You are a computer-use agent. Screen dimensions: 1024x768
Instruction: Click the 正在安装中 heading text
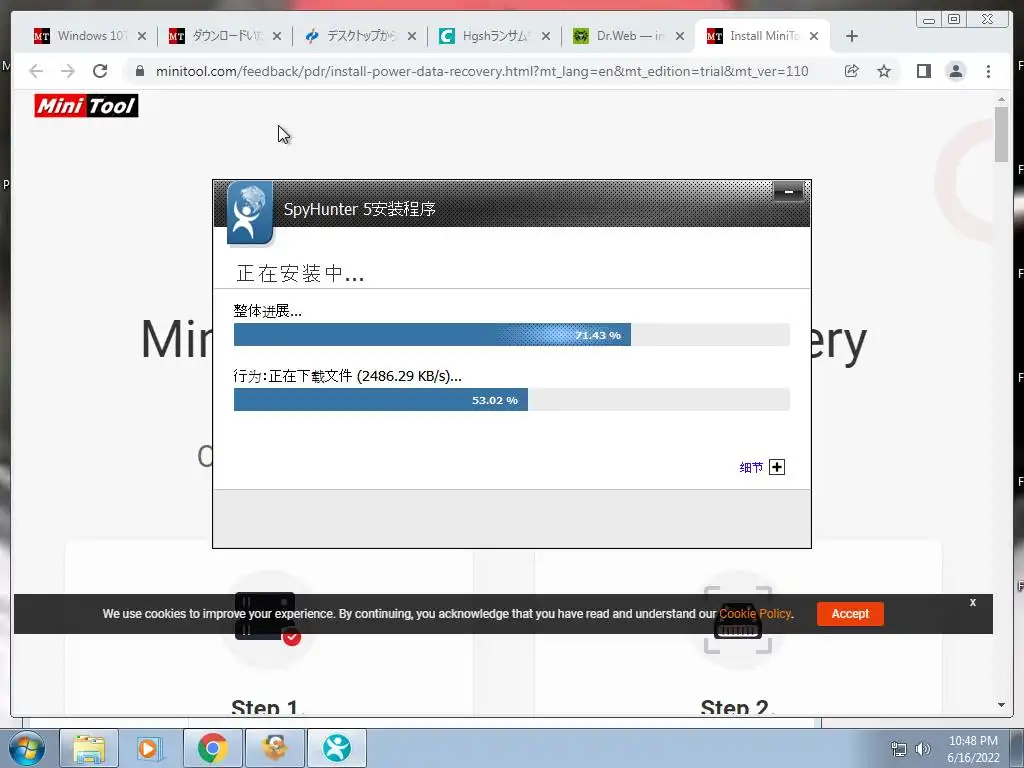point(300,274)
